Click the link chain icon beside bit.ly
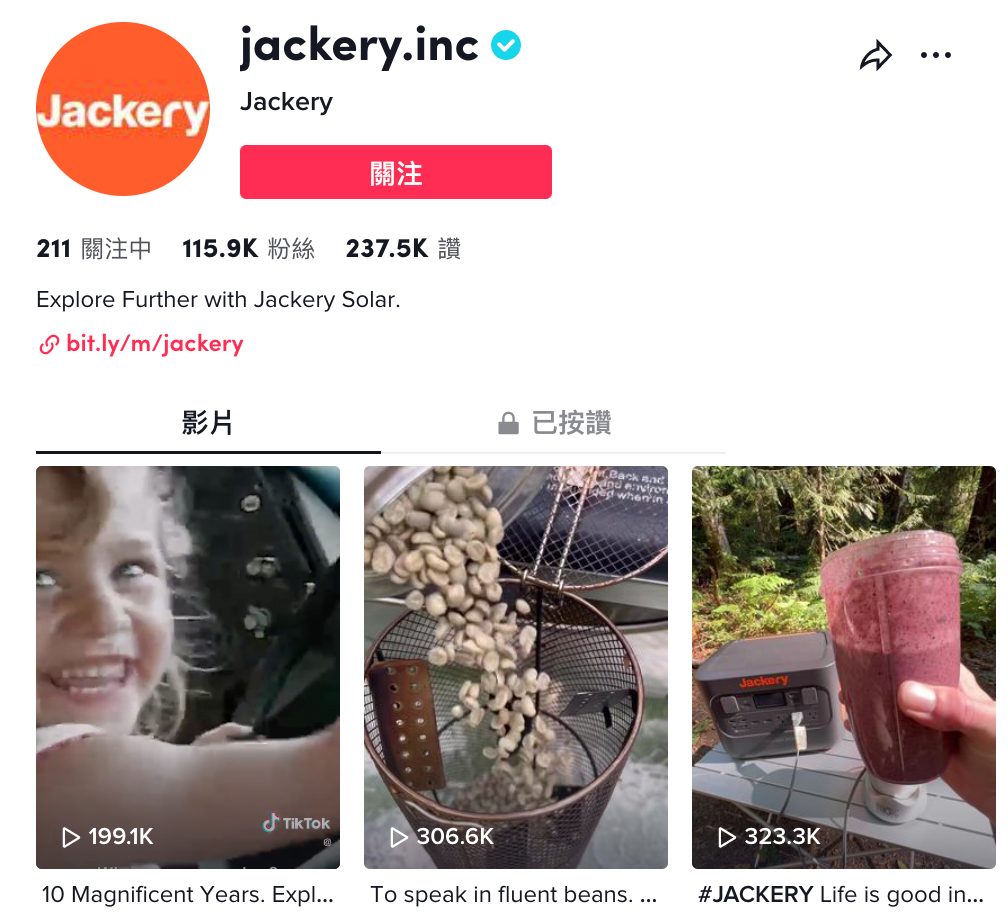 (49, 345)
